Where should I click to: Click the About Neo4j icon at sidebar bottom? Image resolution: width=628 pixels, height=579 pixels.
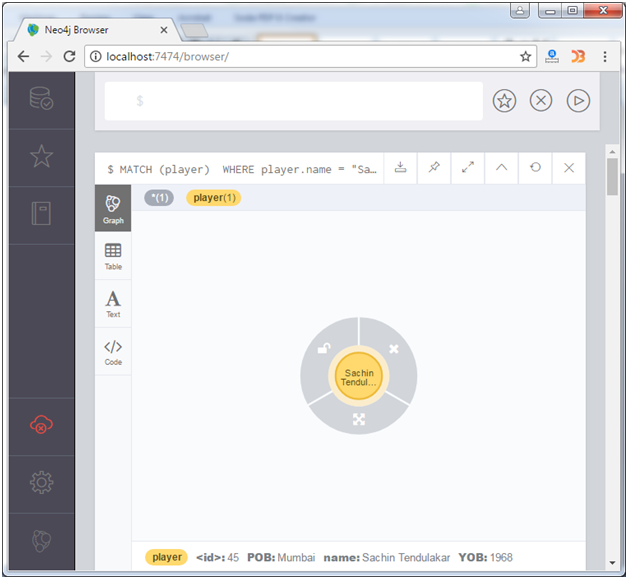click(41, 540)
